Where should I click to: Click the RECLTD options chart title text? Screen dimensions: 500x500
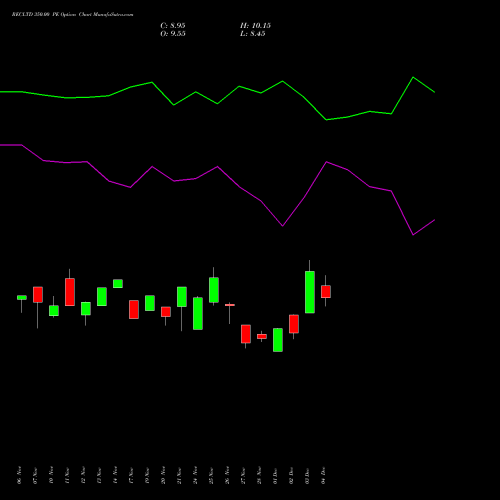tap(72, 15)
